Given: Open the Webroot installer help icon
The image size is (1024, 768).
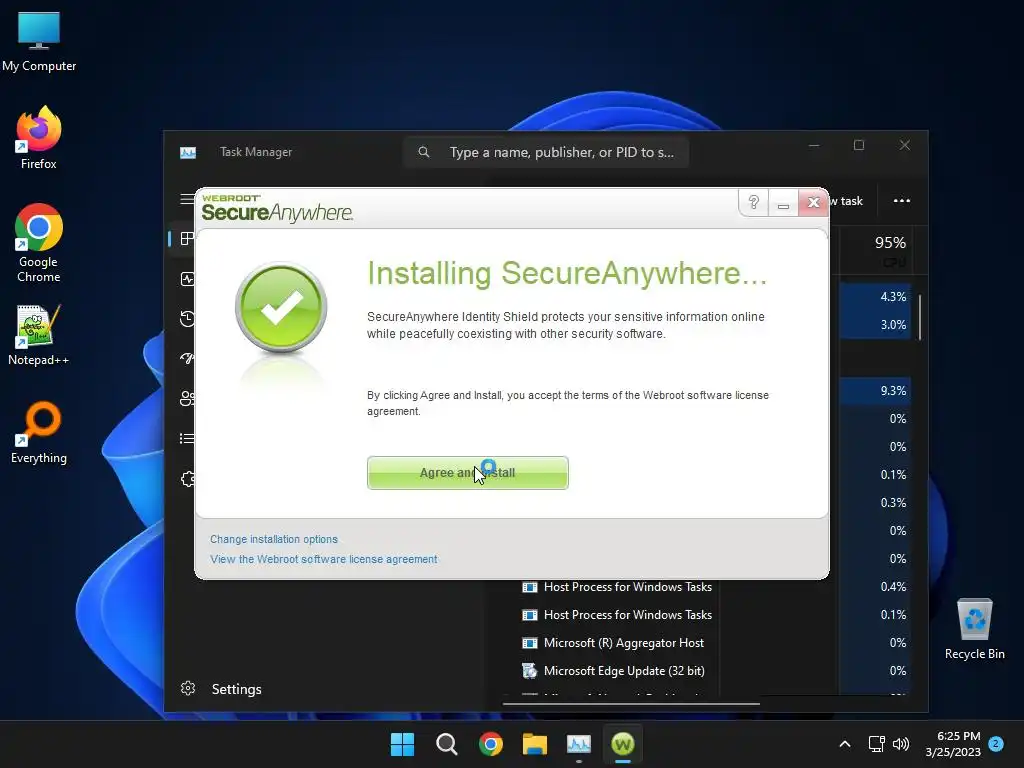Looking at the screenshot, I should click(753, 202).
